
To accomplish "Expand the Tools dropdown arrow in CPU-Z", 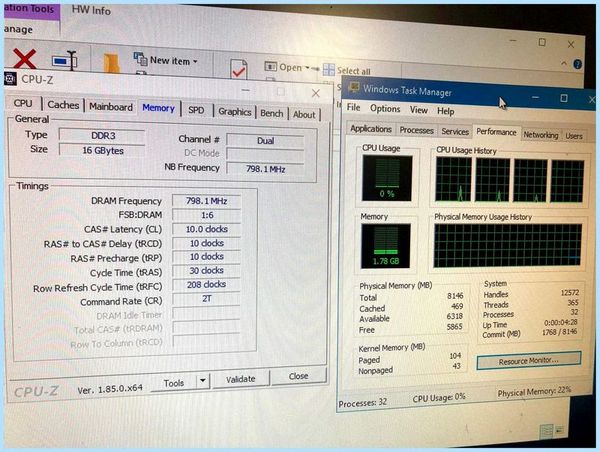I will (x=203, y=381).
